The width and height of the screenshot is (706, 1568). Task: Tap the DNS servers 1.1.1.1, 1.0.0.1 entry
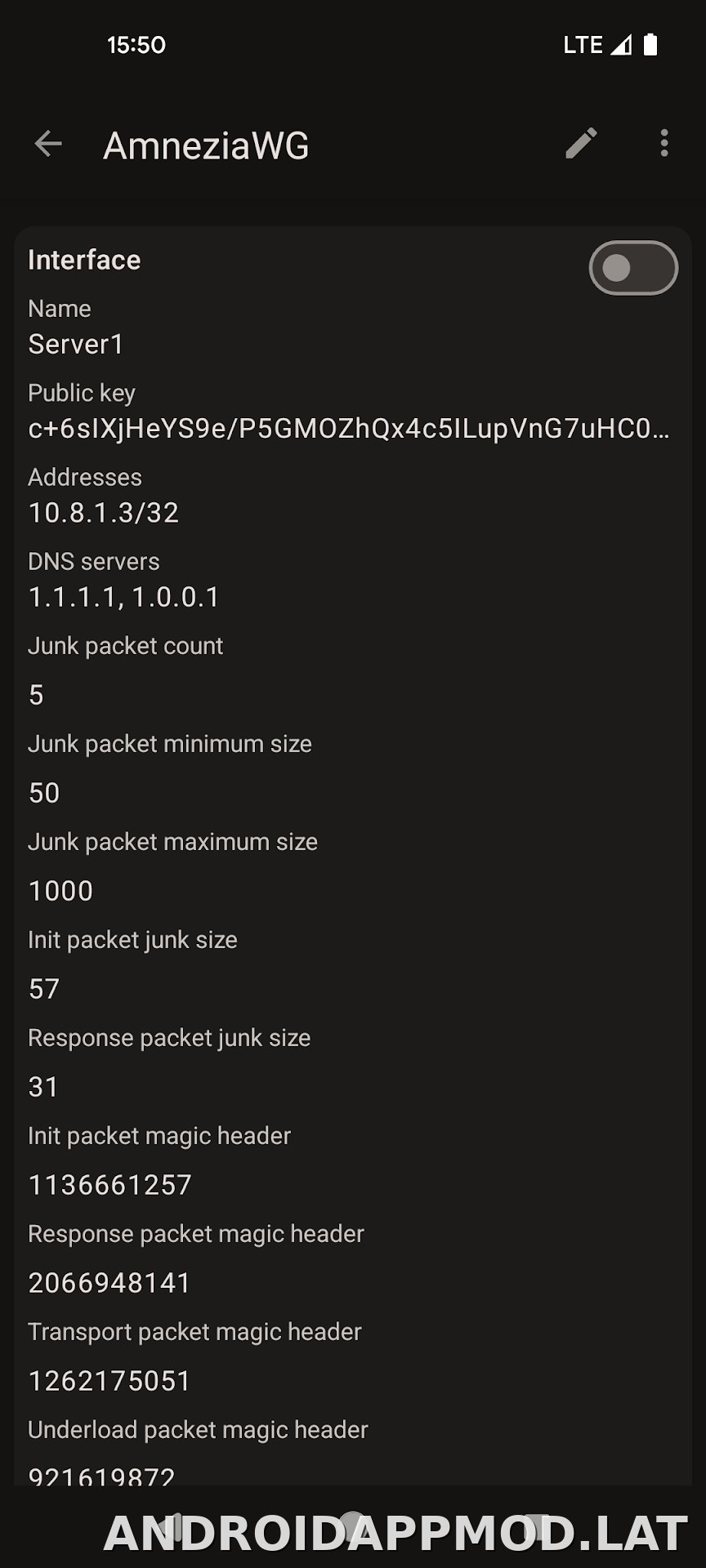pyautogui.click(x=124, y=597)
